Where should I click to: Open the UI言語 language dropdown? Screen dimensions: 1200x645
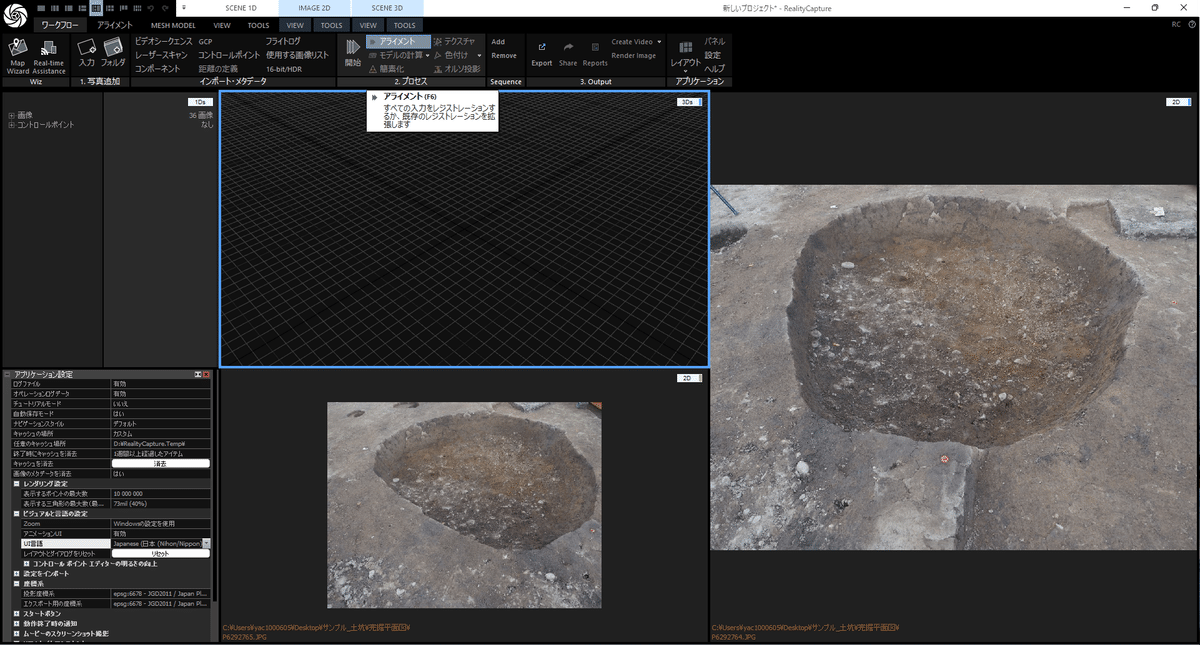[206, 543]
